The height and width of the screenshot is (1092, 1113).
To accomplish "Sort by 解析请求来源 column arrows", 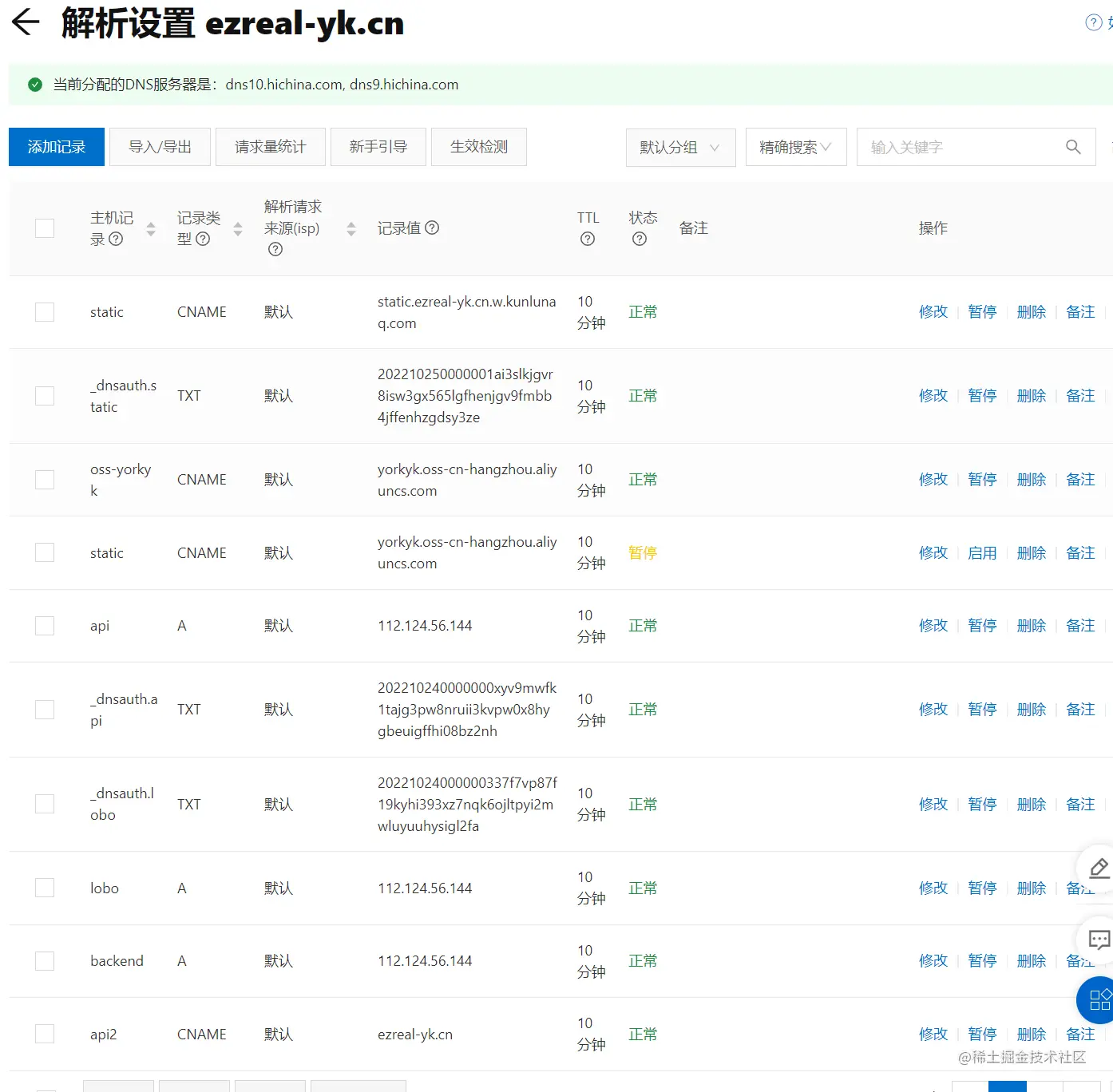I will pos(351,230).
